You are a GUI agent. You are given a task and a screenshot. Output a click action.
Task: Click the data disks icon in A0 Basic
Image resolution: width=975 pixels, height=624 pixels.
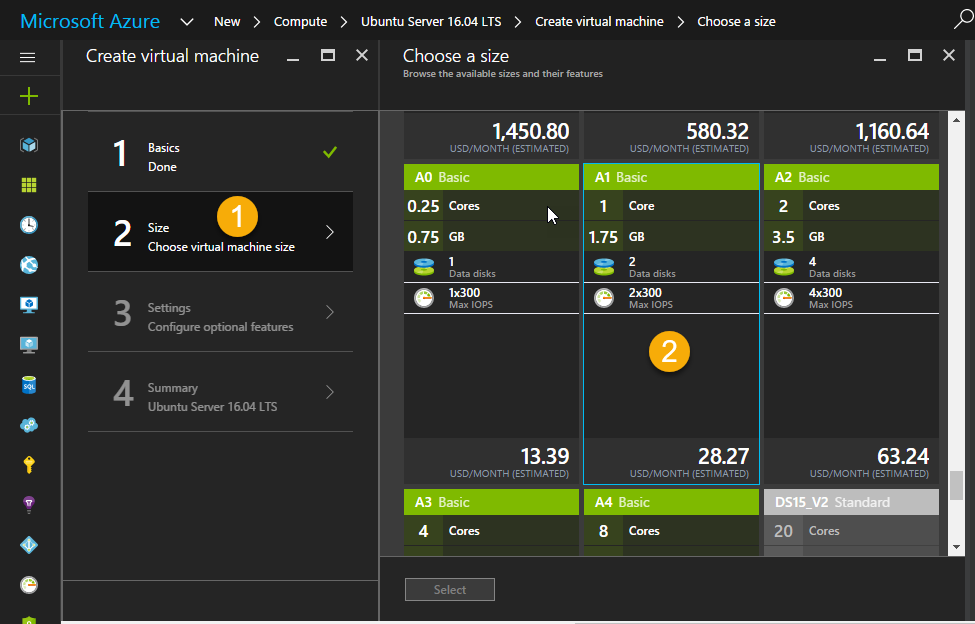424,267
